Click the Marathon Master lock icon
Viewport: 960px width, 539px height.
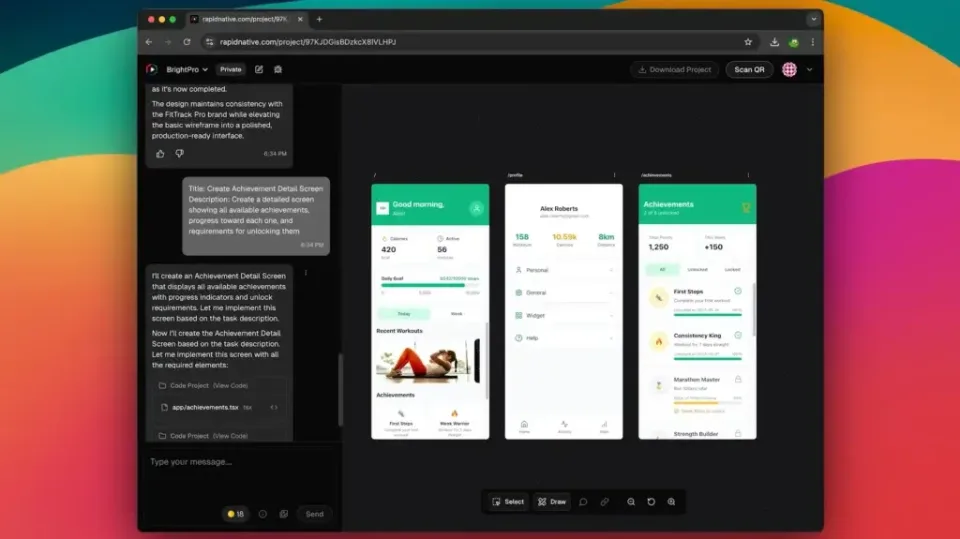[738, 379]
